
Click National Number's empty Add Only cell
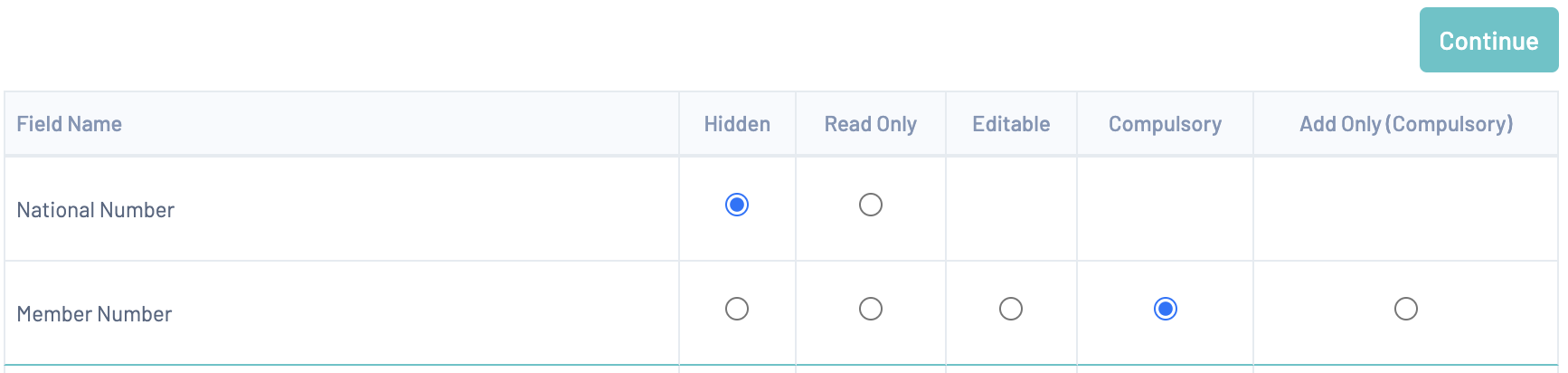point(1405,209)
